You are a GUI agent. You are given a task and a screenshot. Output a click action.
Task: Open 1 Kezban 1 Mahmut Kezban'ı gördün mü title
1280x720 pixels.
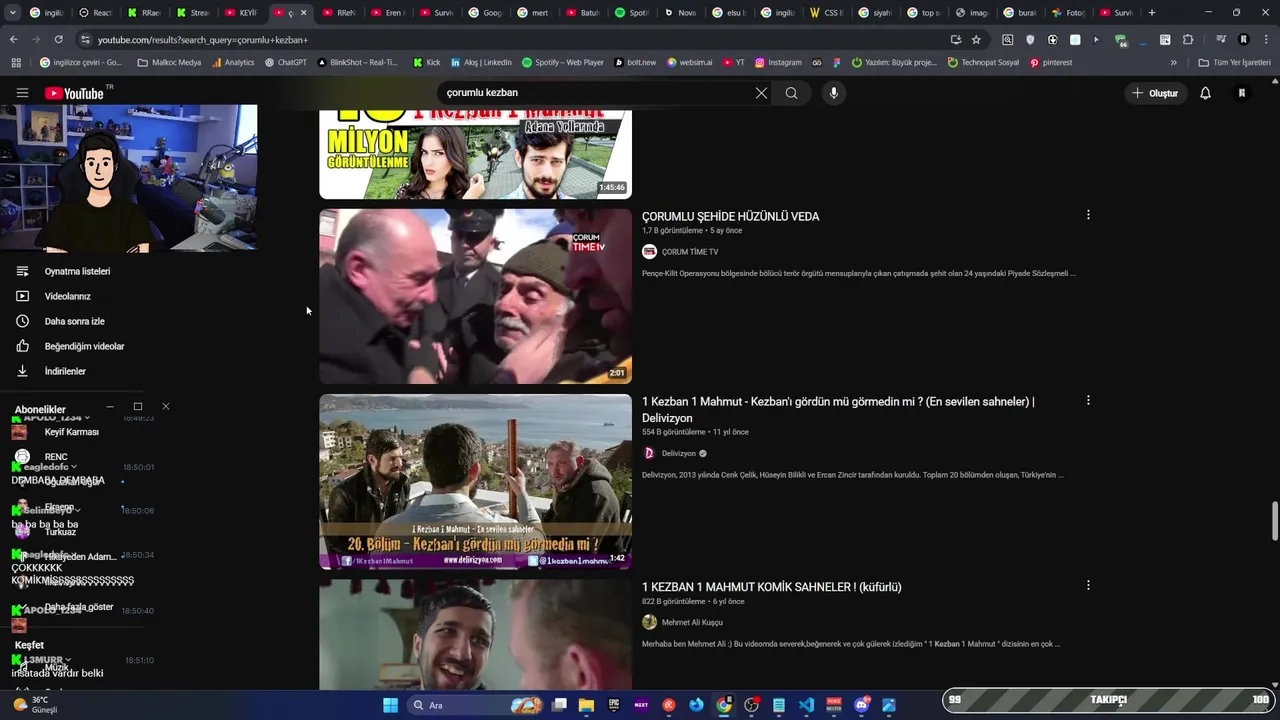pyautogui.click(x=838, y=409)
